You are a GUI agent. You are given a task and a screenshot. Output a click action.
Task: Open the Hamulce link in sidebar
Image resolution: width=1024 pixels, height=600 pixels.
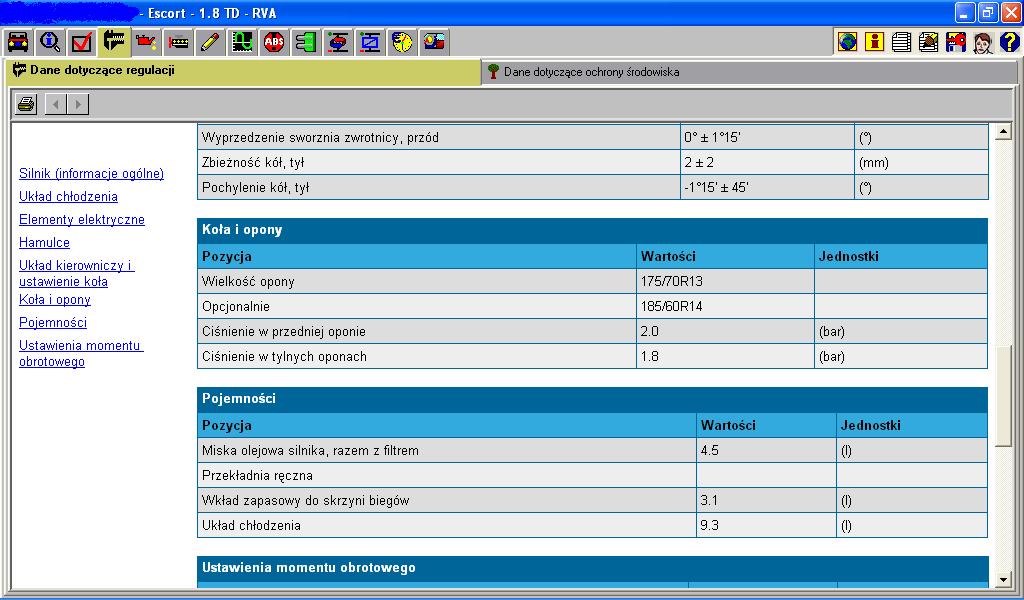point(44,243)
